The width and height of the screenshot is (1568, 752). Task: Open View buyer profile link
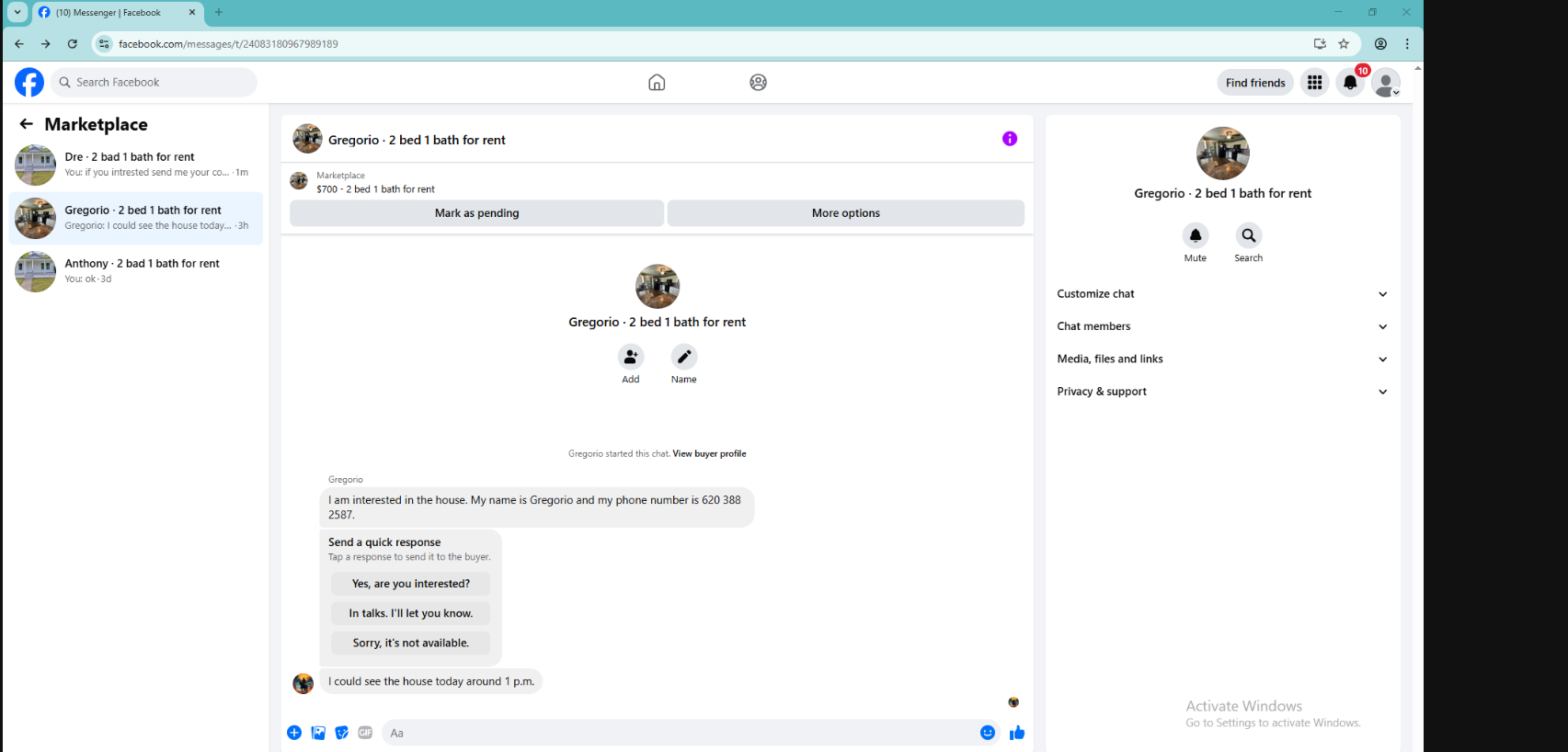(x=709, y=453)
